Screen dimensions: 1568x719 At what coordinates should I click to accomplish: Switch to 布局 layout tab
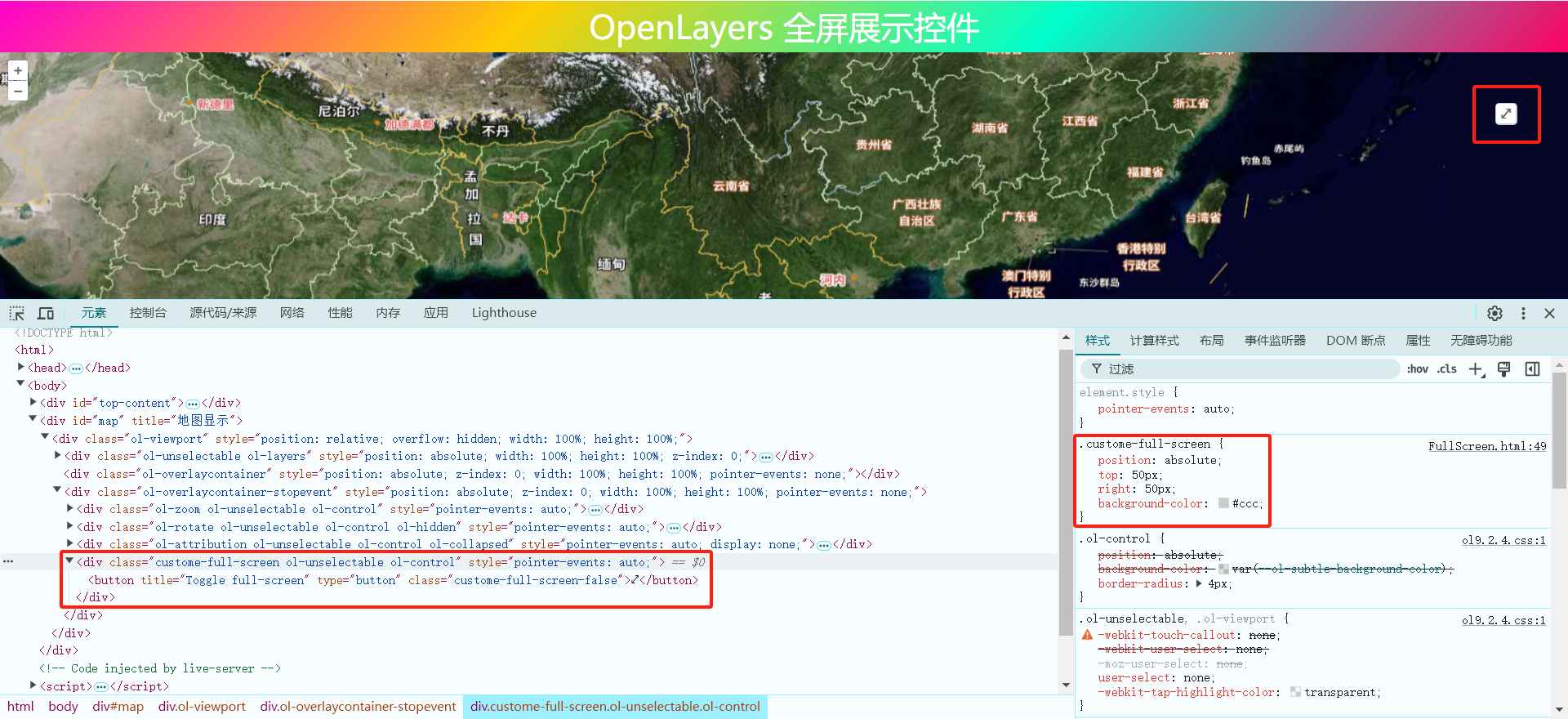point(1211,341)
